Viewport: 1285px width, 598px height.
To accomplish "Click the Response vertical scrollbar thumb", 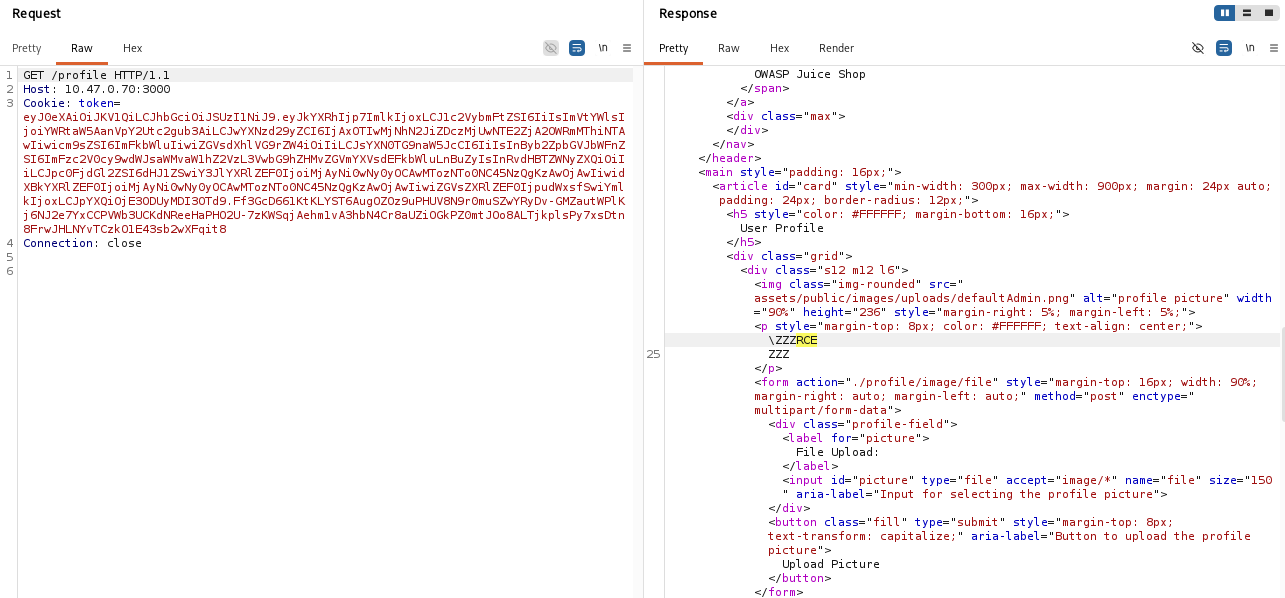I will pyautogui.click(x=1281, y=373).
